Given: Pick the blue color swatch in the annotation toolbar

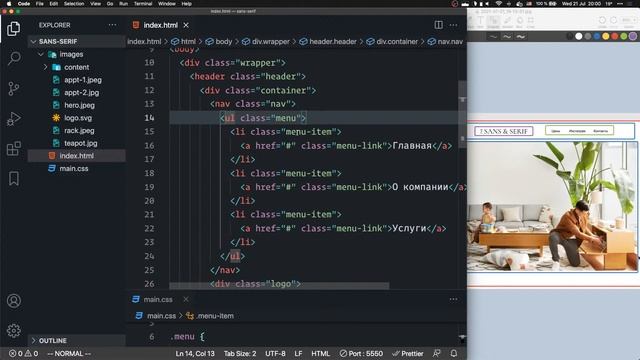Looking at the screenshot, I should (597, 36).
